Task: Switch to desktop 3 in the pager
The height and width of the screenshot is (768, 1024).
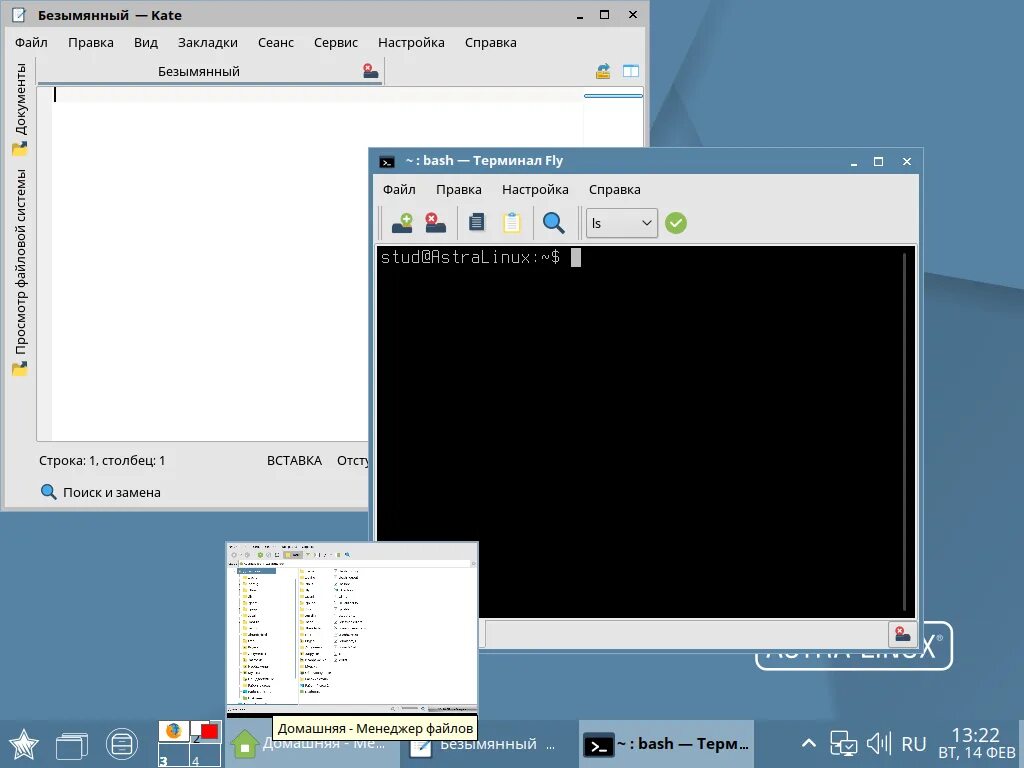Action: tap(174, 755)
